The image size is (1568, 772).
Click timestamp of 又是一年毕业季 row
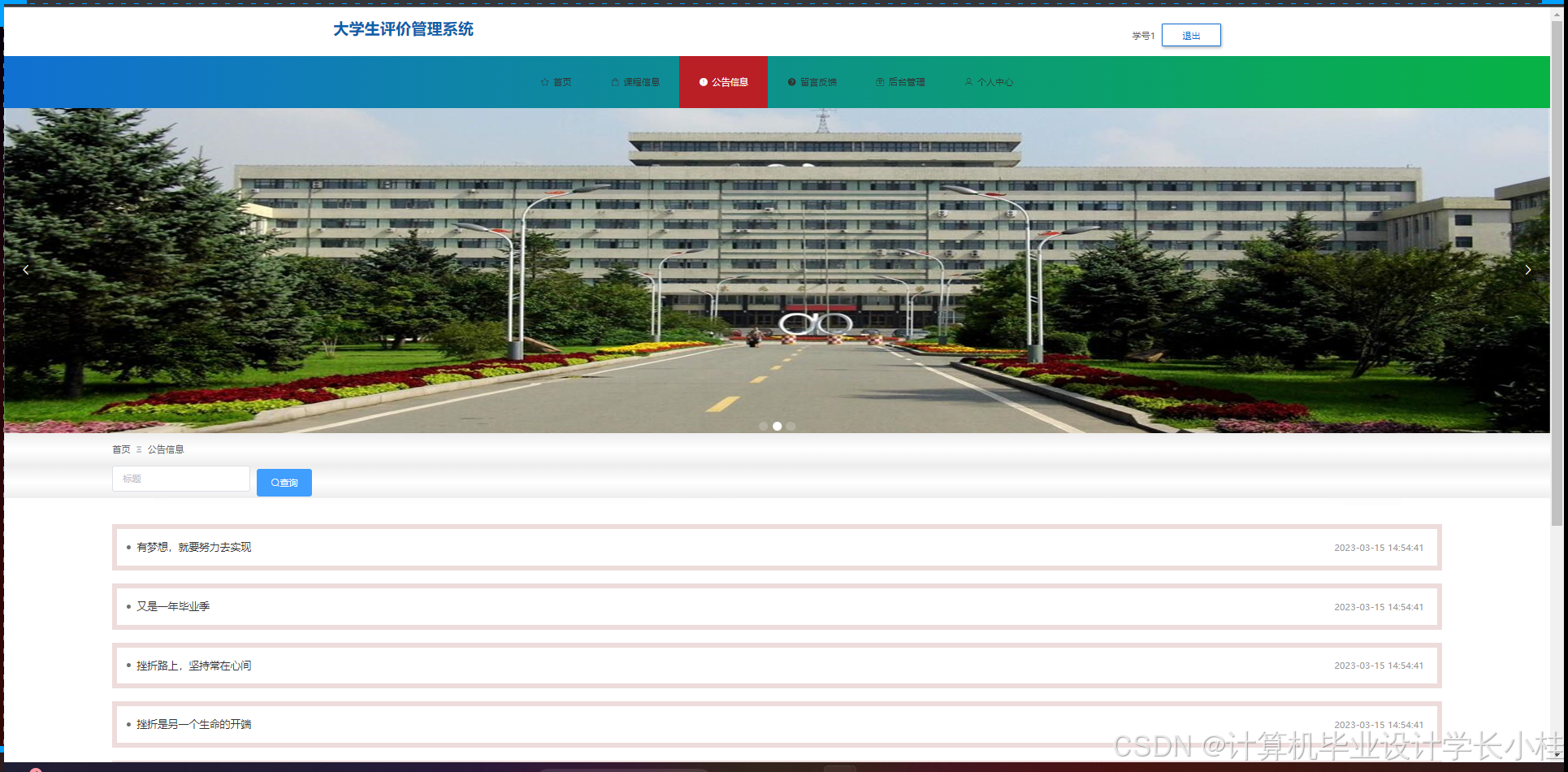(1379, 607)
